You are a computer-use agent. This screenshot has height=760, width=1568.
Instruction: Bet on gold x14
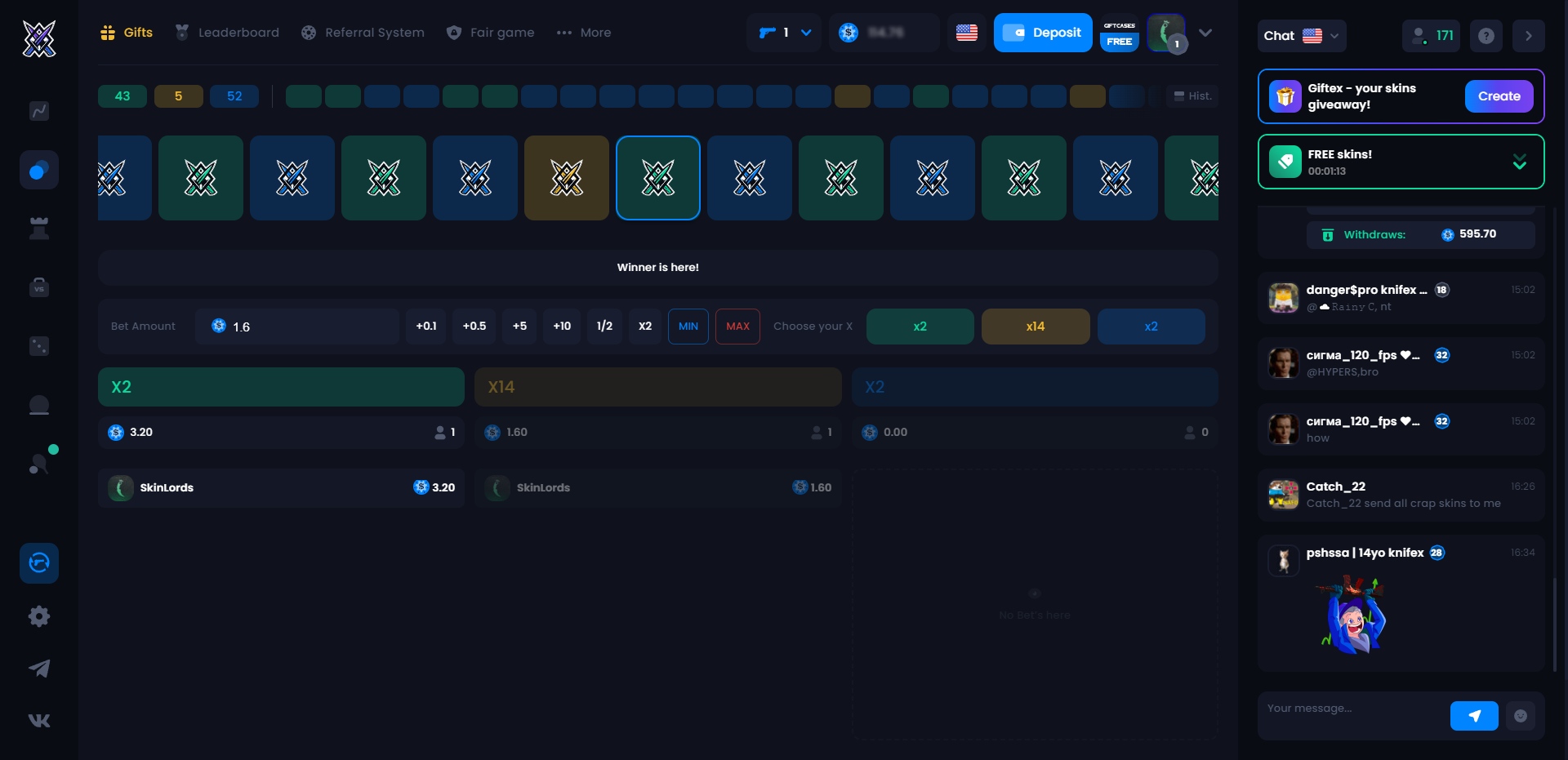coord(1036,327)
